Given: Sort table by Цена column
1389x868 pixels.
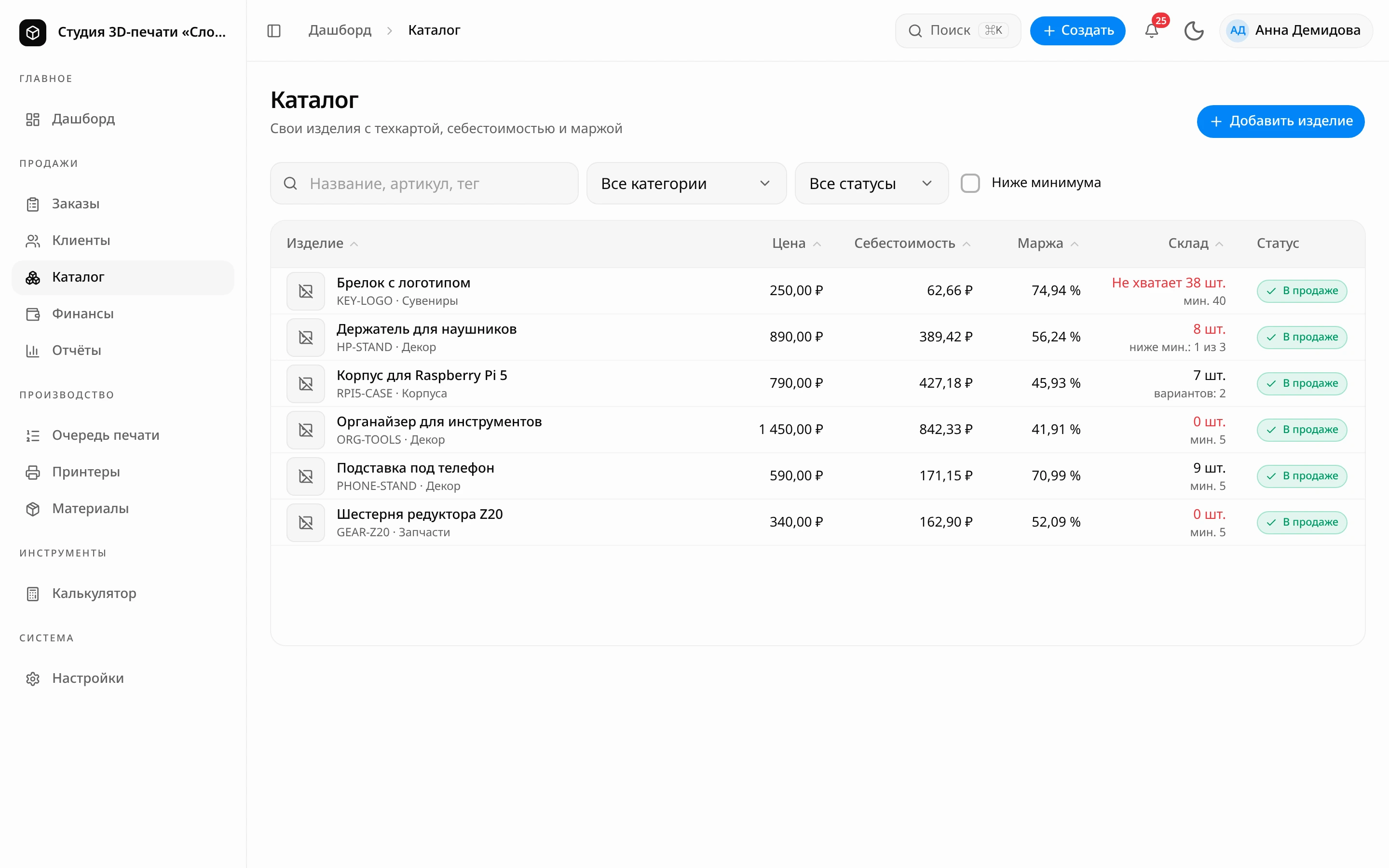Looking at the screenshot, I should click(796, 244).
